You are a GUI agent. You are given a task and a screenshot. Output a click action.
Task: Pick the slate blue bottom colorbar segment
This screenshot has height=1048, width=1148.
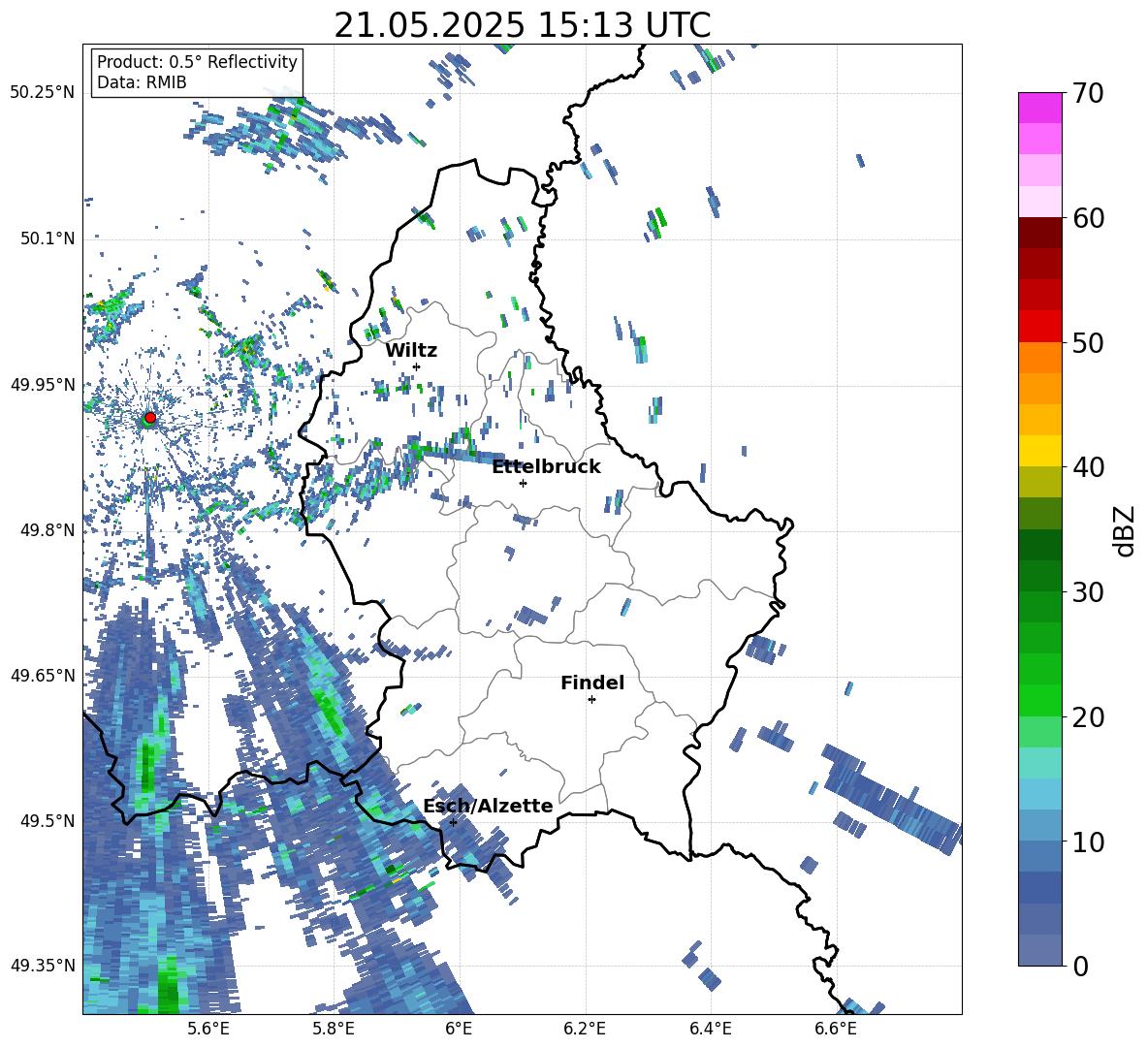coord(1039,950)
